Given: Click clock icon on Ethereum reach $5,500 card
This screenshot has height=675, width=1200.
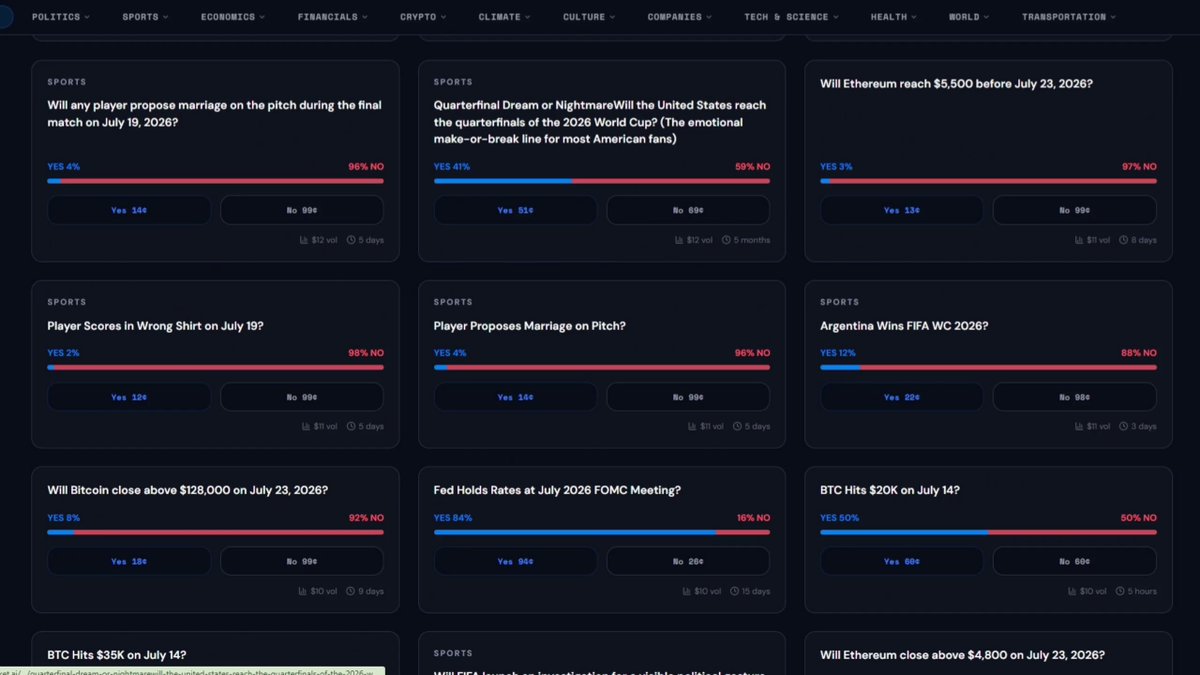Looking at the screenshot, I should [1124, 240].
